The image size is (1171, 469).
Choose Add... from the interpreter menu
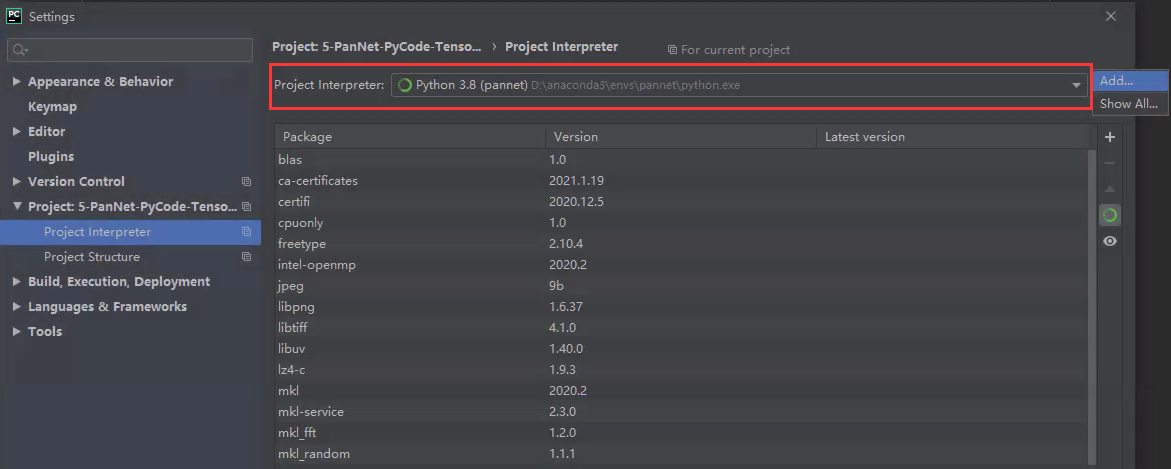[1130, 81]
